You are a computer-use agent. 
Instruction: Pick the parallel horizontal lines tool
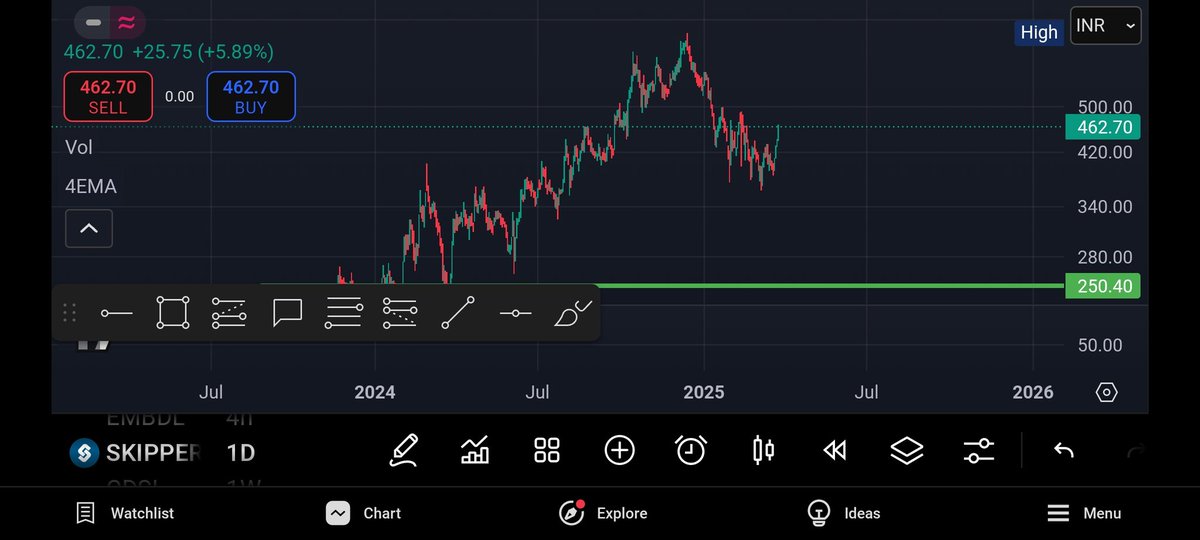[x=344, y=313]
